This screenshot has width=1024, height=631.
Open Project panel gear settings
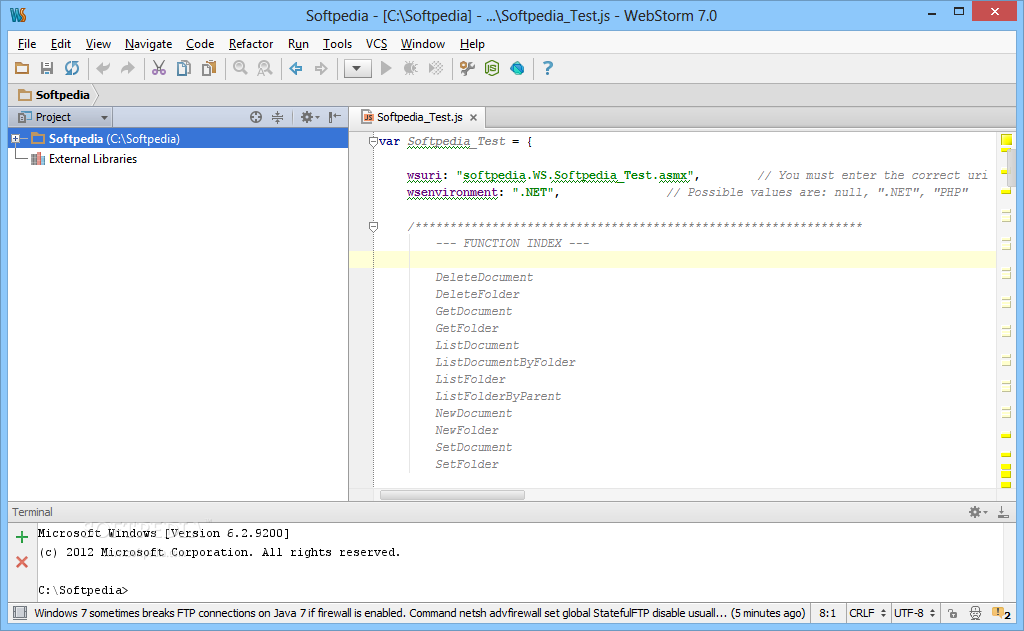coord(309,117)
